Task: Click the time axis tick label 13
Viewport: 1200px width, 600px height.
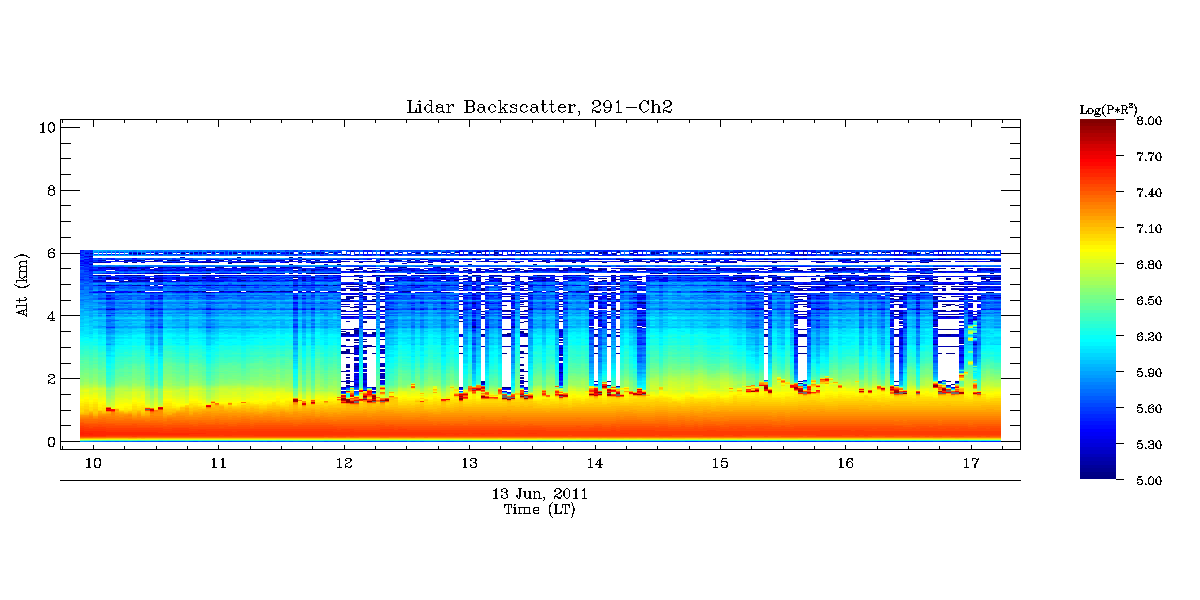Action: (469, 464)
